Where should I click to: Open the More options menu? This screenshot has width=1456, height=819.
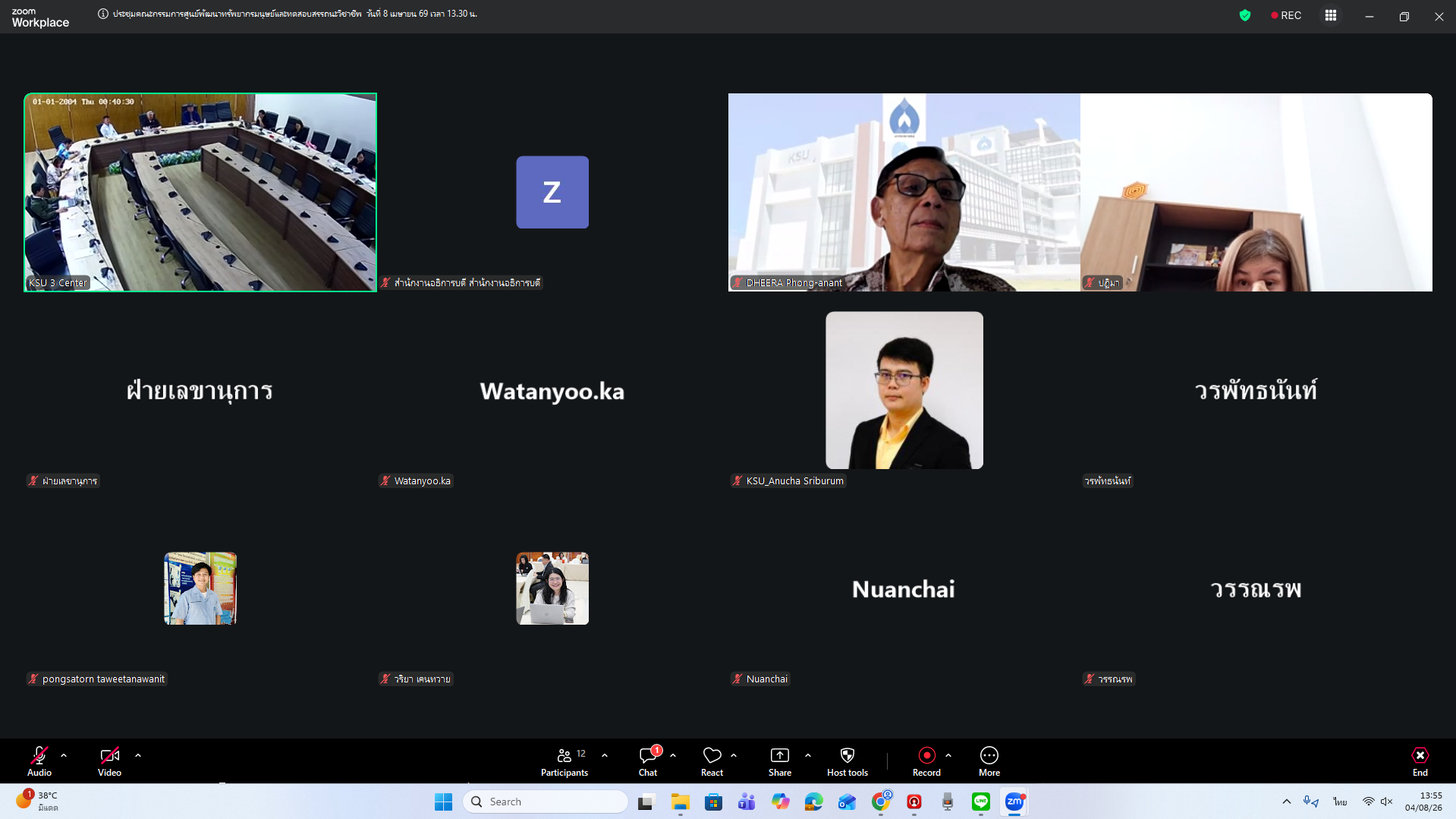coord(989,761)
